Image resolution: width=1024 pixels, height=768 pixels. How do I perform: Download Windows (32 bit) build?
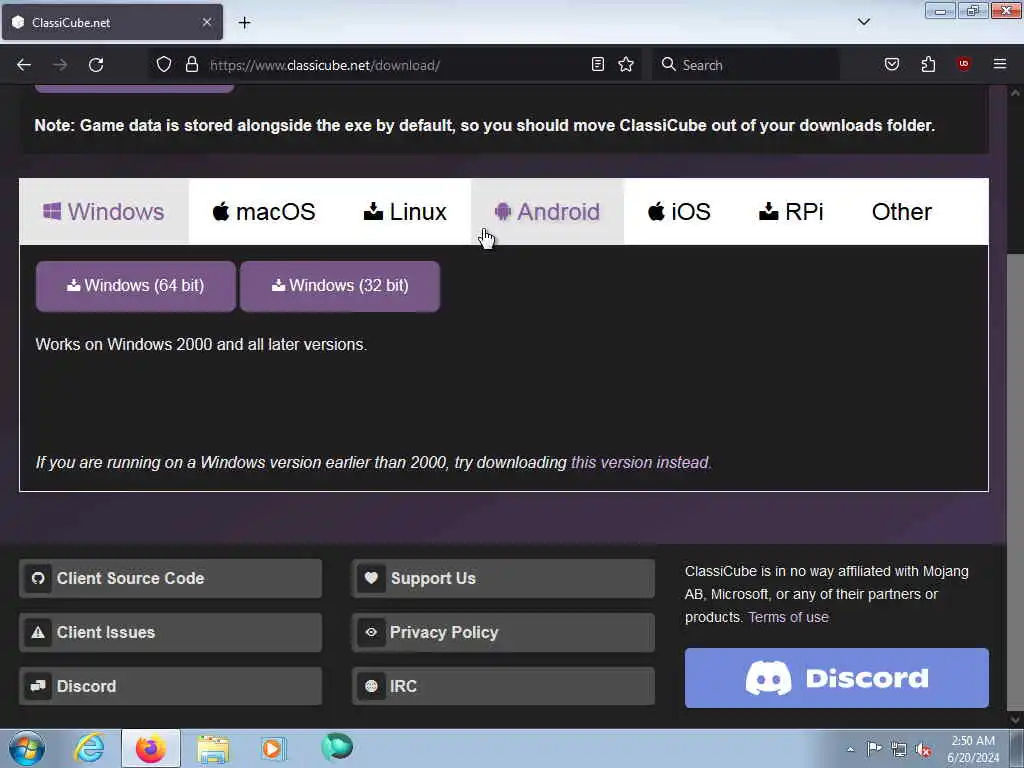340,286
